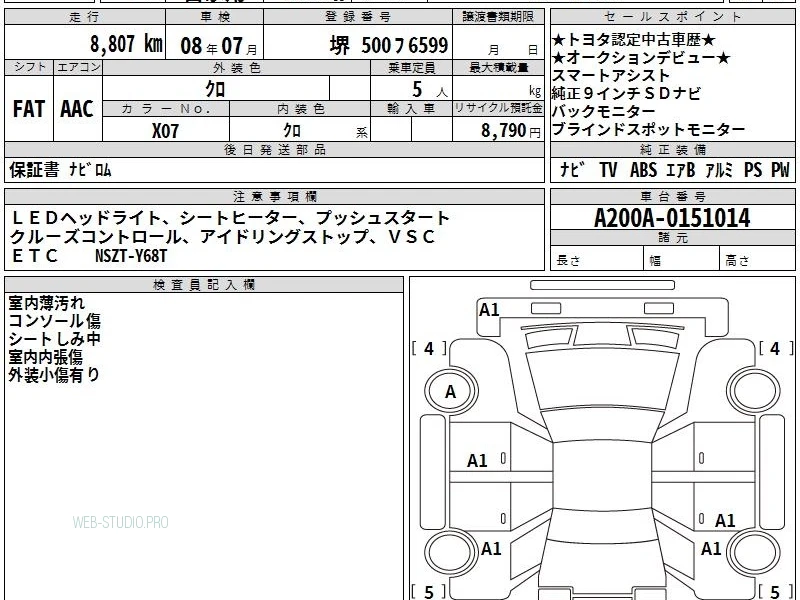800x600 pixels.
Task: Select the line starting LEDヘッドライト
Action: click(230, 218)
